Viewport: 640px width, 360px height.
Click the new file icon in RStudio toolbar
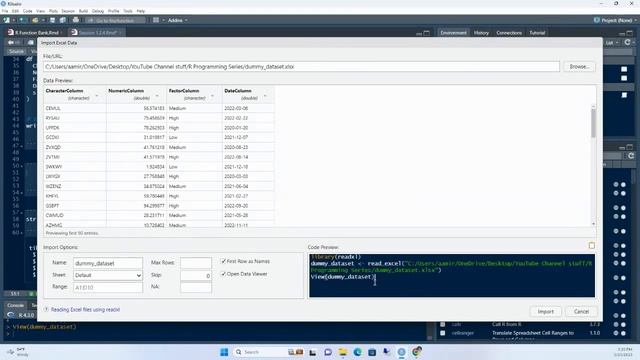[7, 20]
